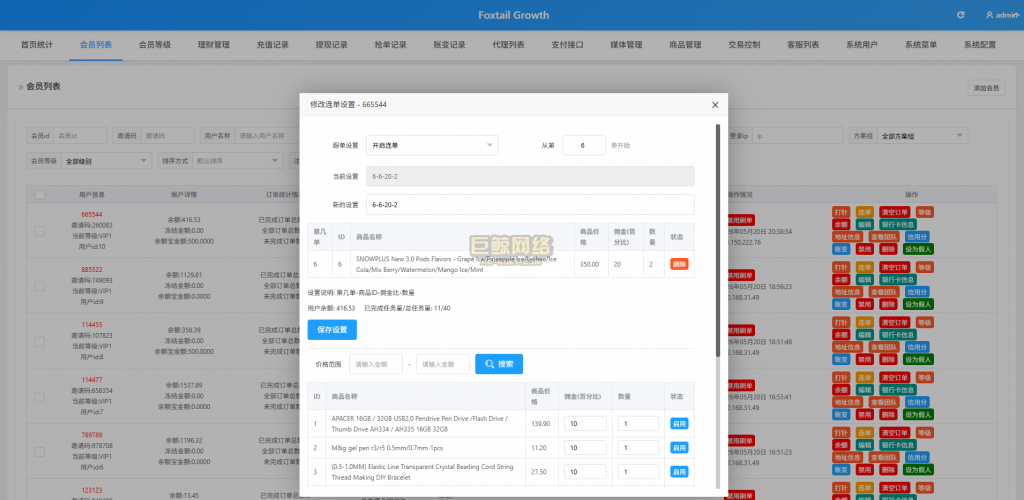This screenshot has width=1024, height=500.
Task: Select the 会员列表 tab
Action: [95, 45]
